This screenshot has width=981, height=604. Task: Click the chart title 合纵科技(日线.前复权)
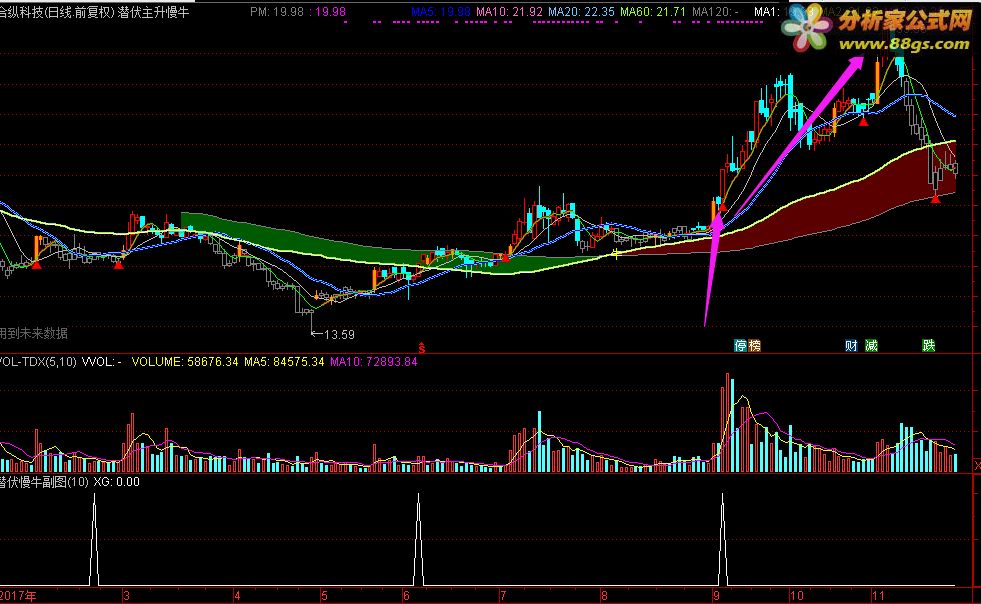[x=57, y=13]
